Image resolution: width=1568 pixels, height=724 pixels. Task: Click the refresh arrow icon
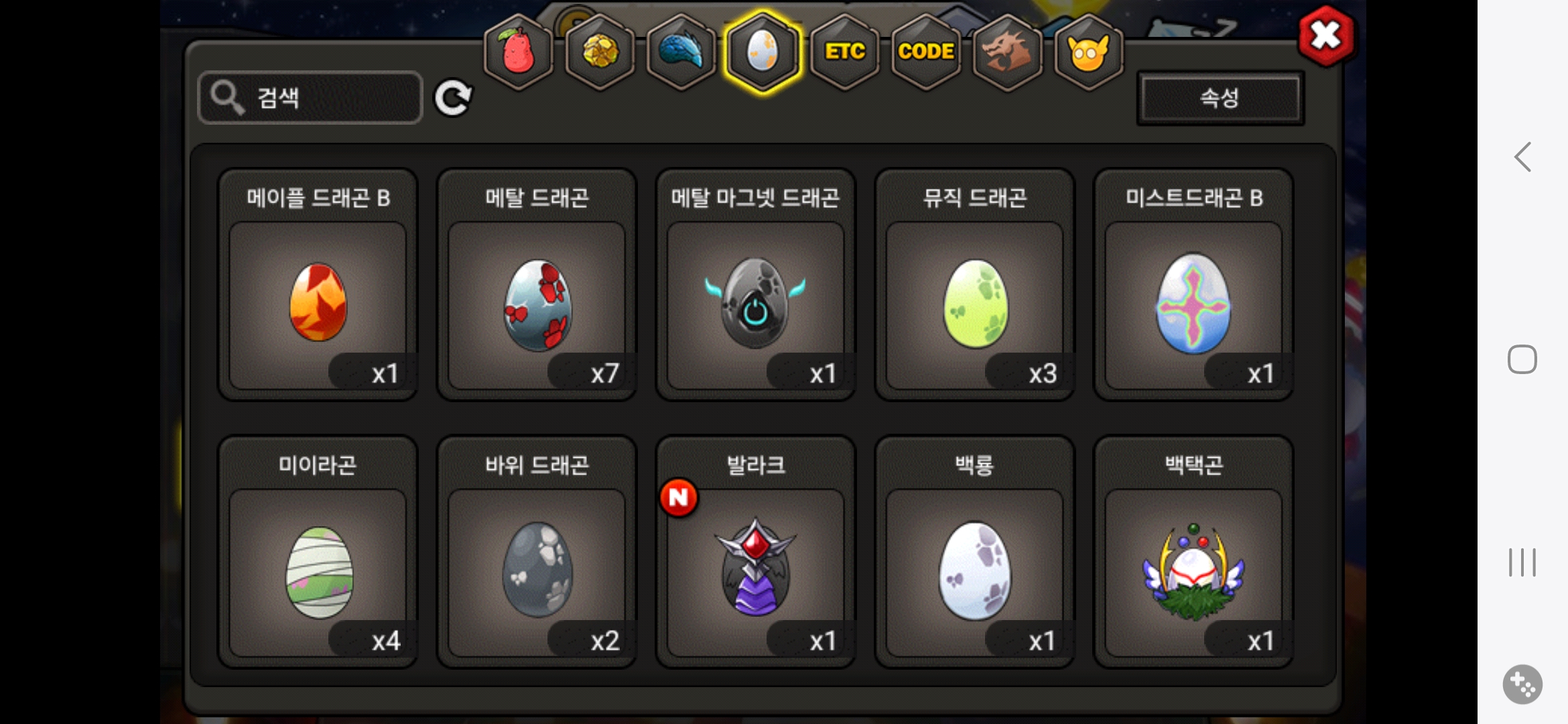[454, 99]
